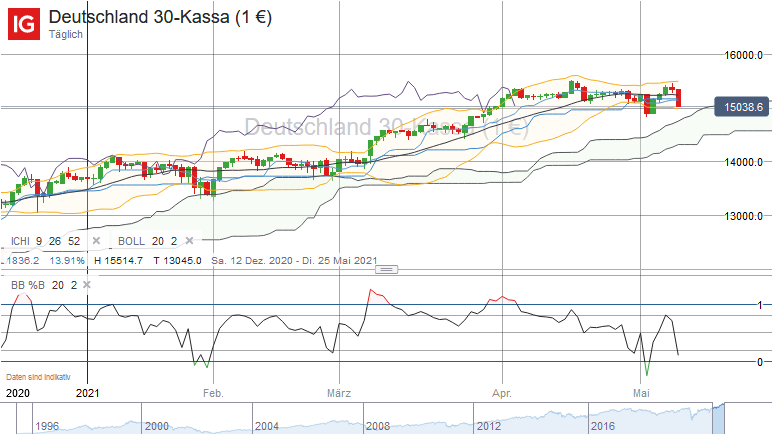The width and height of the screenshot is (772, 434).
Task: Click the T 13045.0 low value
Action: coord(177,261)
